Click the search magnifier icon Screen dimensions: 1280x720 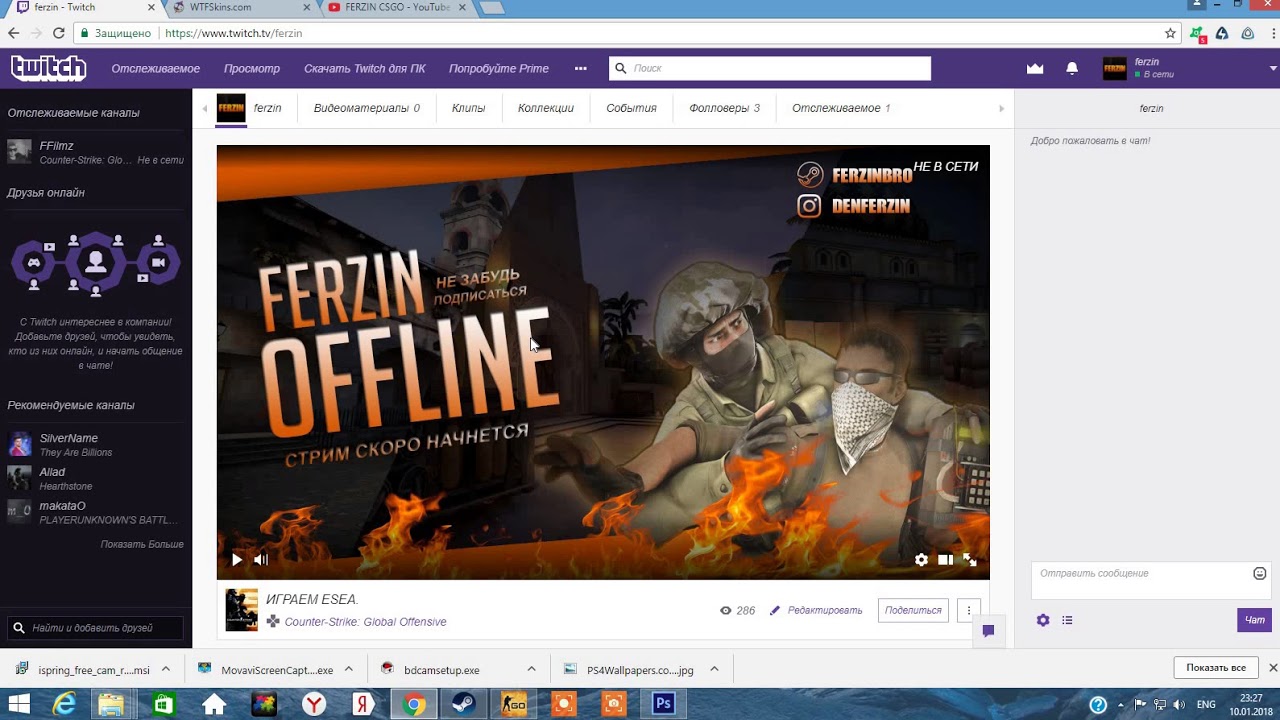(621, 68)
